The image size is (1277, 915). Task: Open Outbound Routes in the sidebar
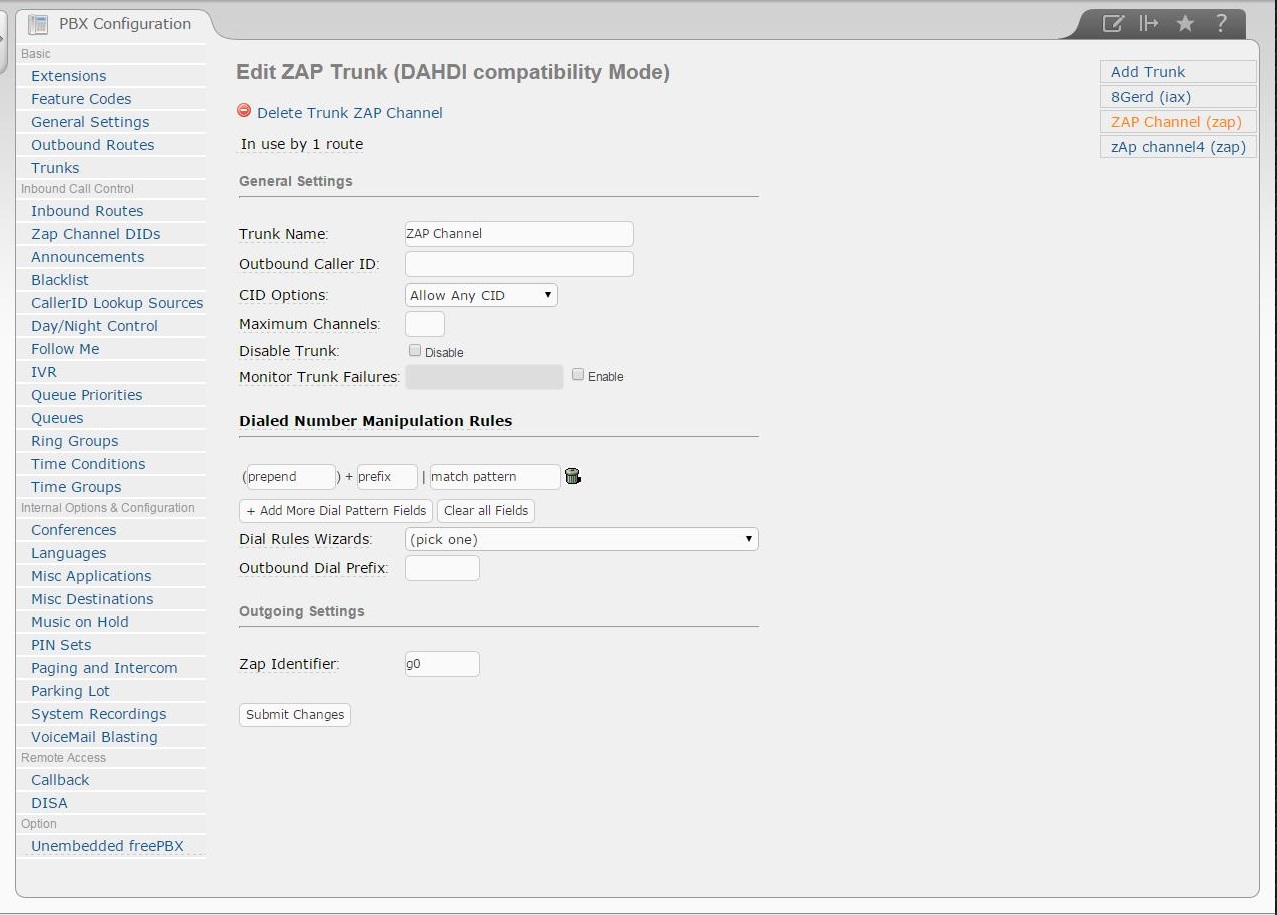(92, 145)
